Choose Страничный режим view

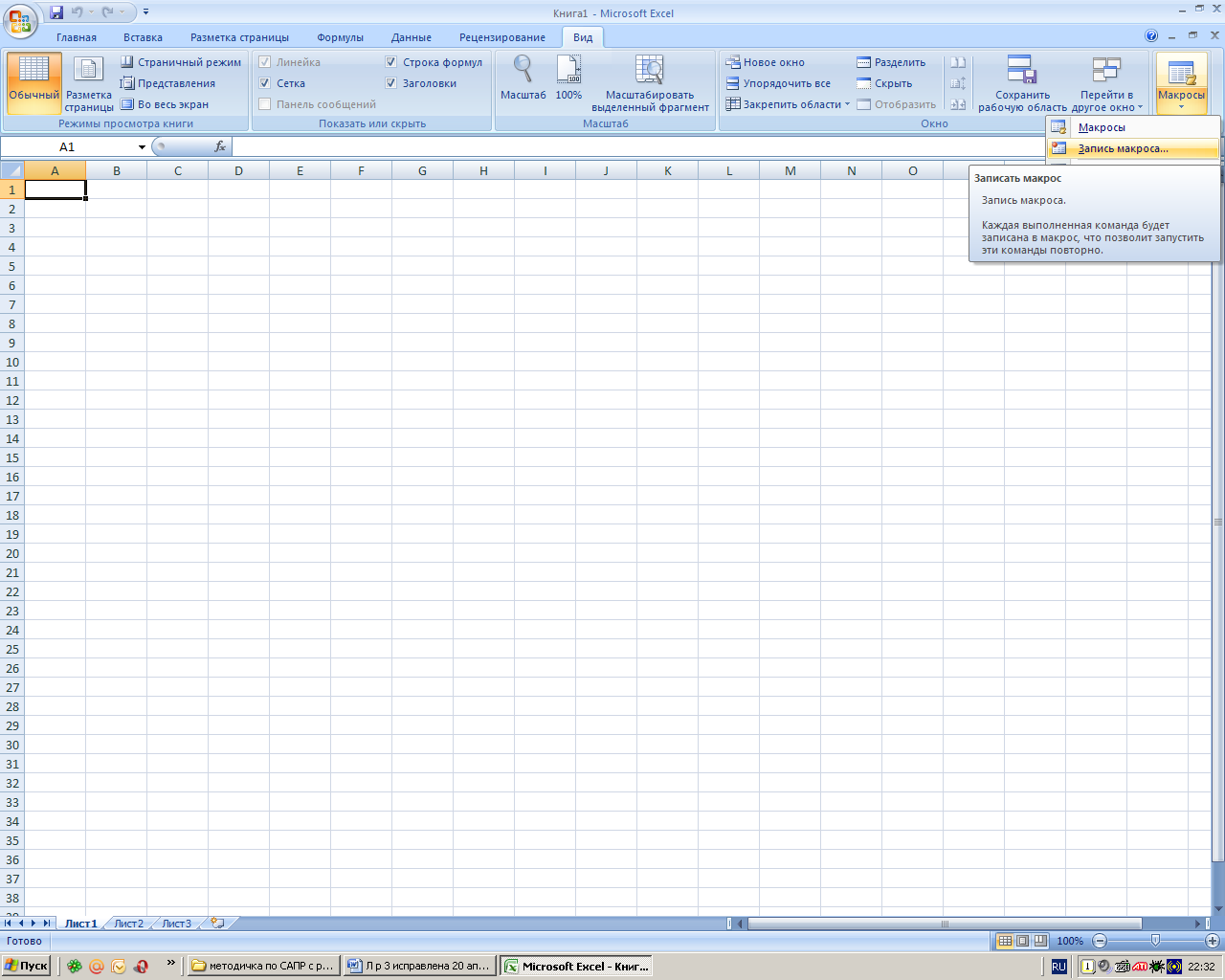pyautogui.click(x=181, y=62)
